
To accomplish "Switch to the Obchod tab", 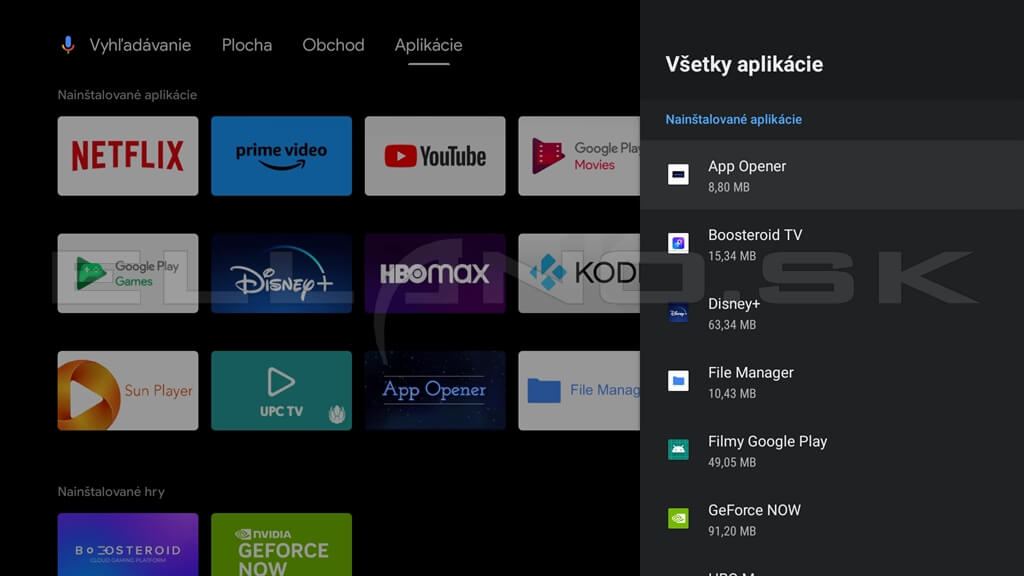I will point(333,45).
